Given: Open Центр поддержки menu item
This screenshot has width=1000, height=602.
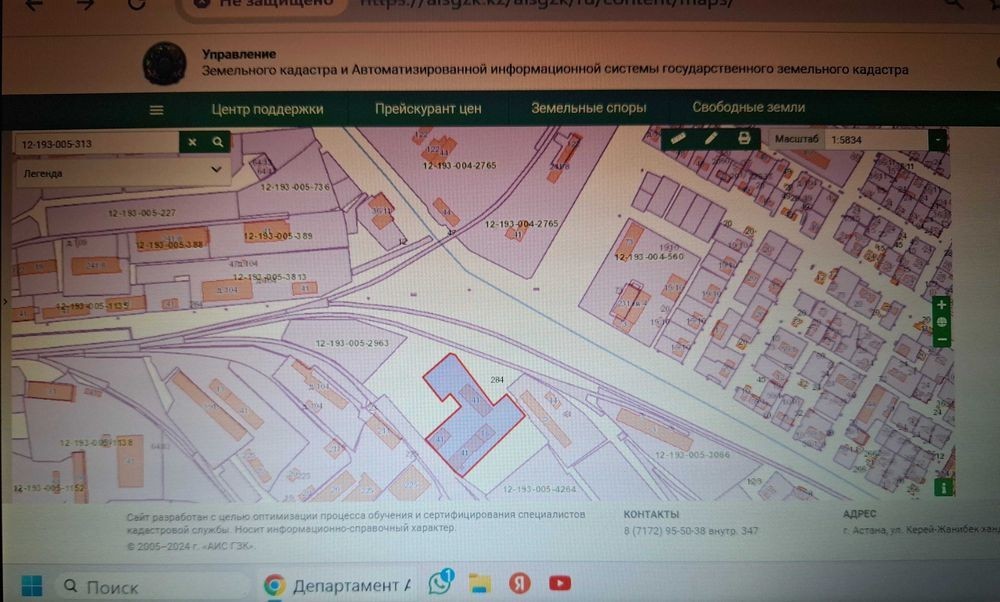Looking at the screenshot, I should click(267, 109).
